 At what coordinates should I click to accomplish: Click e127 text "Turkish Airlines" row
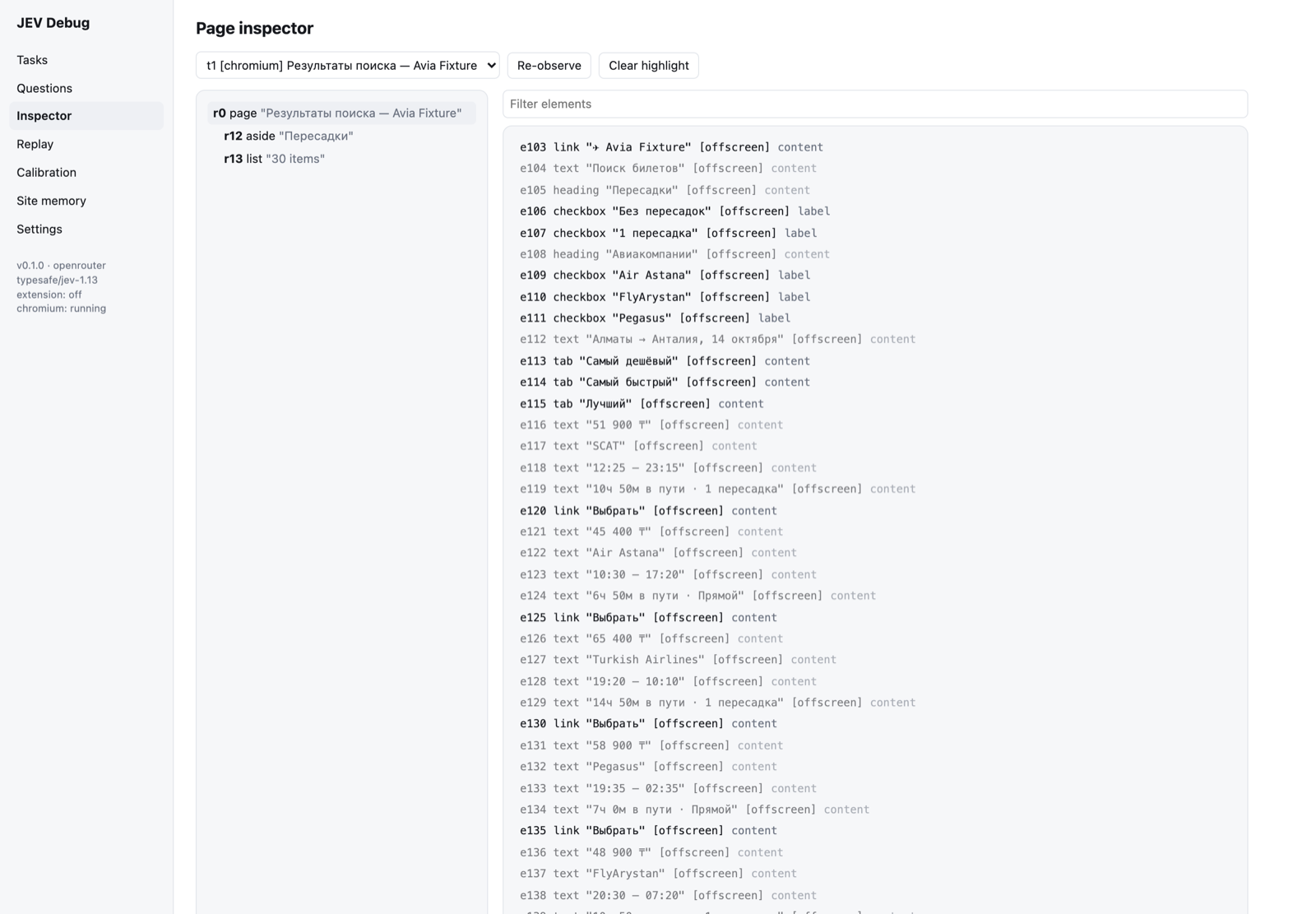pyautogui.click(x=875, y=660)
